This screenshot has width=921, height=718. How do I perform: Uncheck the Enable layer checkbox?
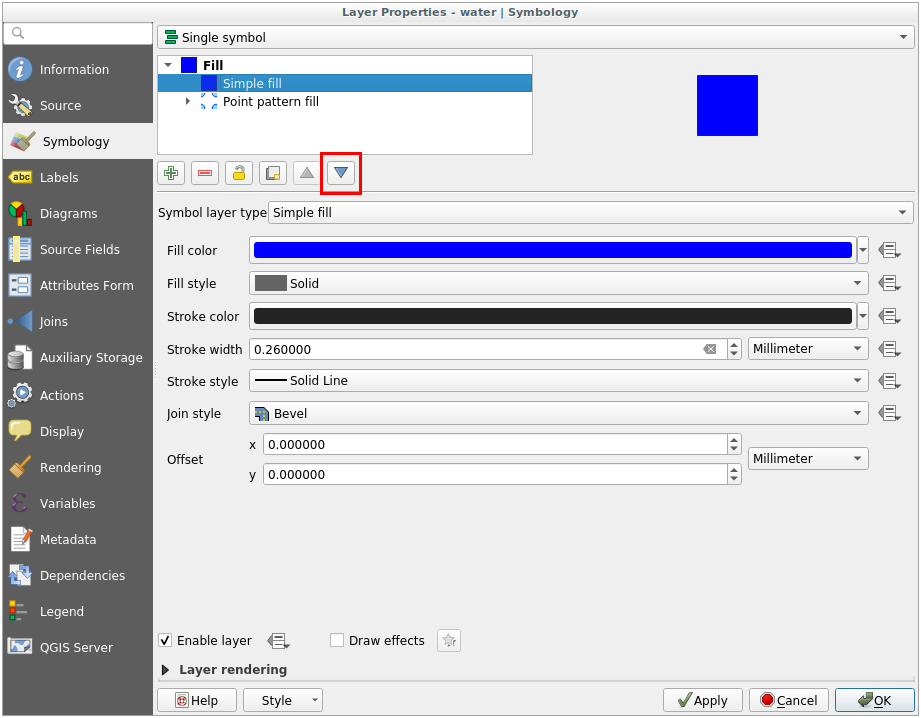[x=166, y=640]
